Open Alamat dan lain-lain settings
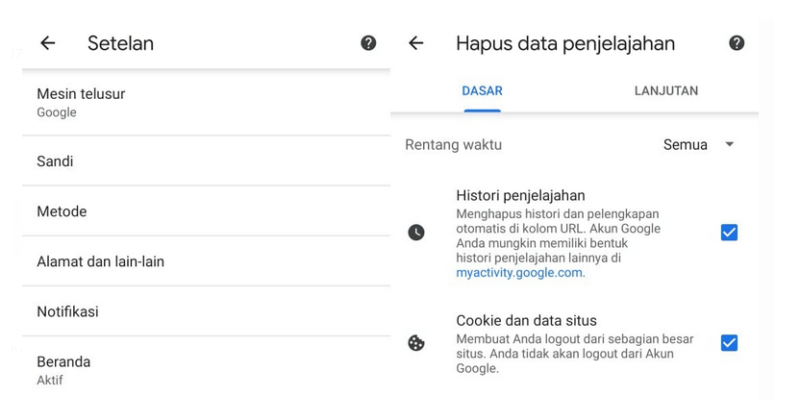Viewport: 800px width, 420px height. coord(206,261)
